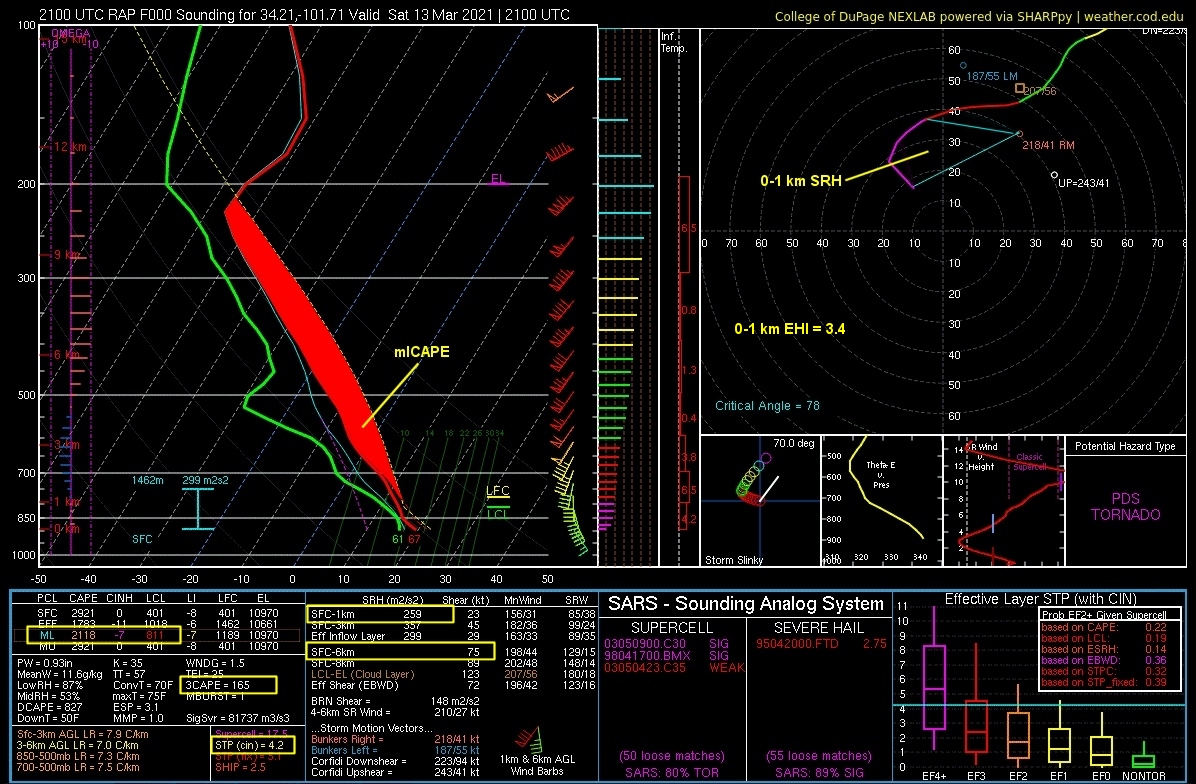This screenshot has height=784, width=1196.
Task: Click the effective inflow layer bracket 299 m2s2
Action: click(198, 508)
